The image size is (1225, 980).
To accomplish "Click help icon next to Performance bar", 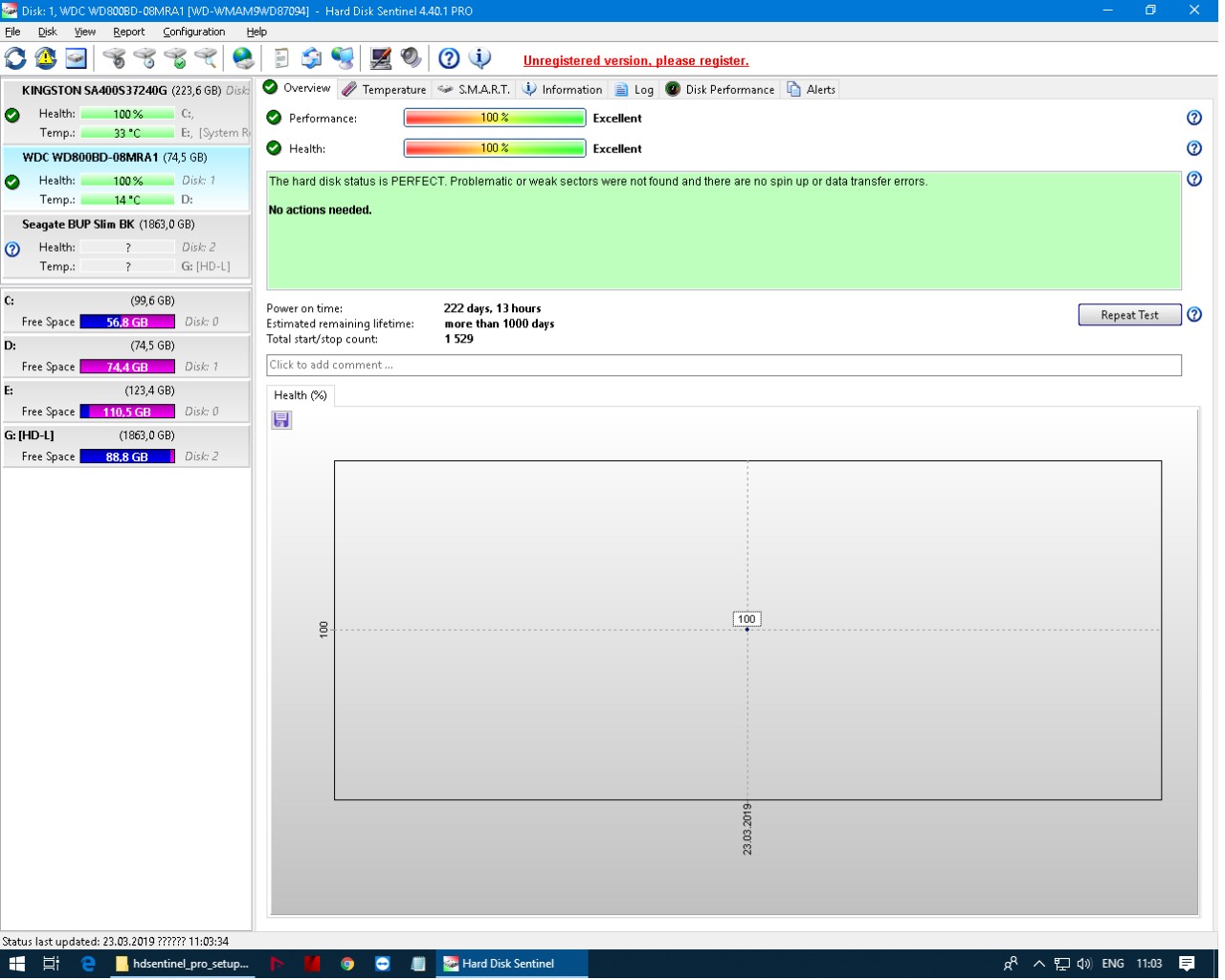I will pos(1193,118).
